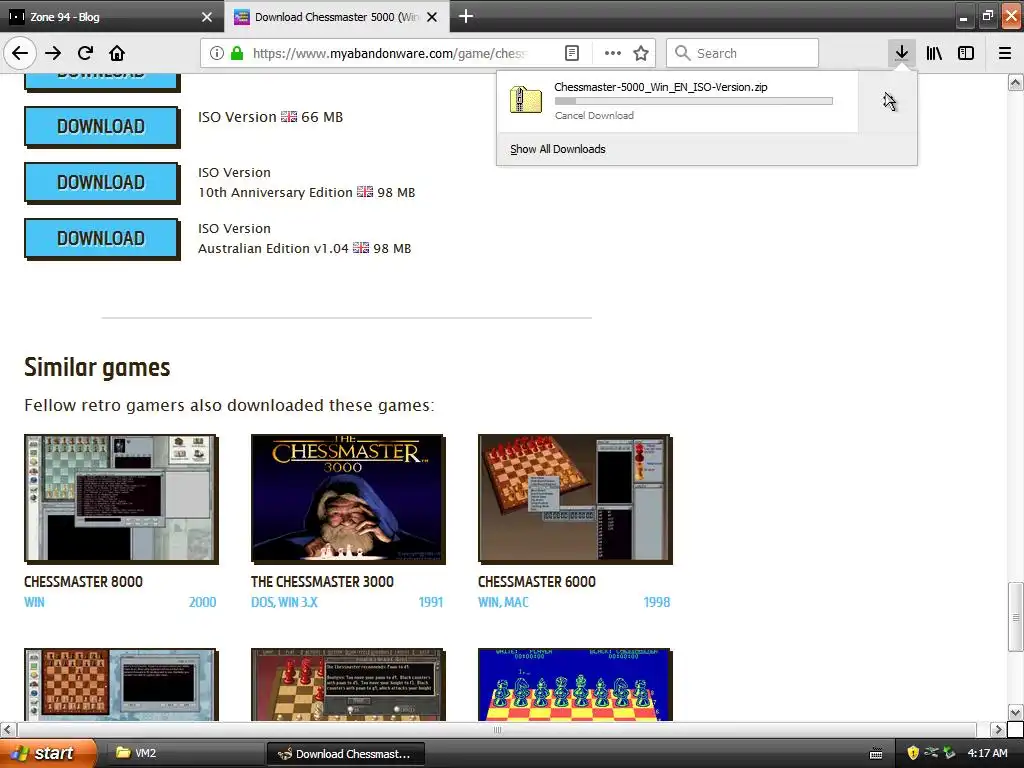
Task: Close the Download Chessmaster 5000 tab
Action: point(432,17)
